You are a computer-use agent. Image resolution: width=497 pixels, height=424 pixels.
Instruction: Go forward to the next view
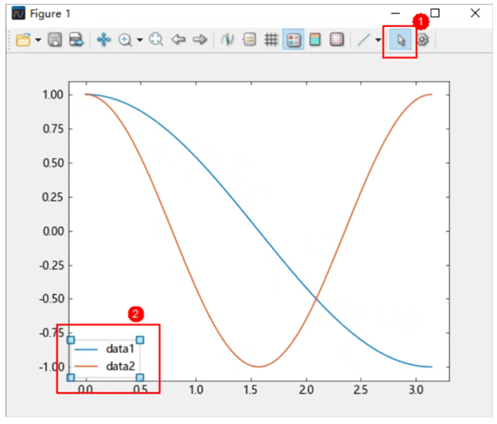(x=200, y=40)
